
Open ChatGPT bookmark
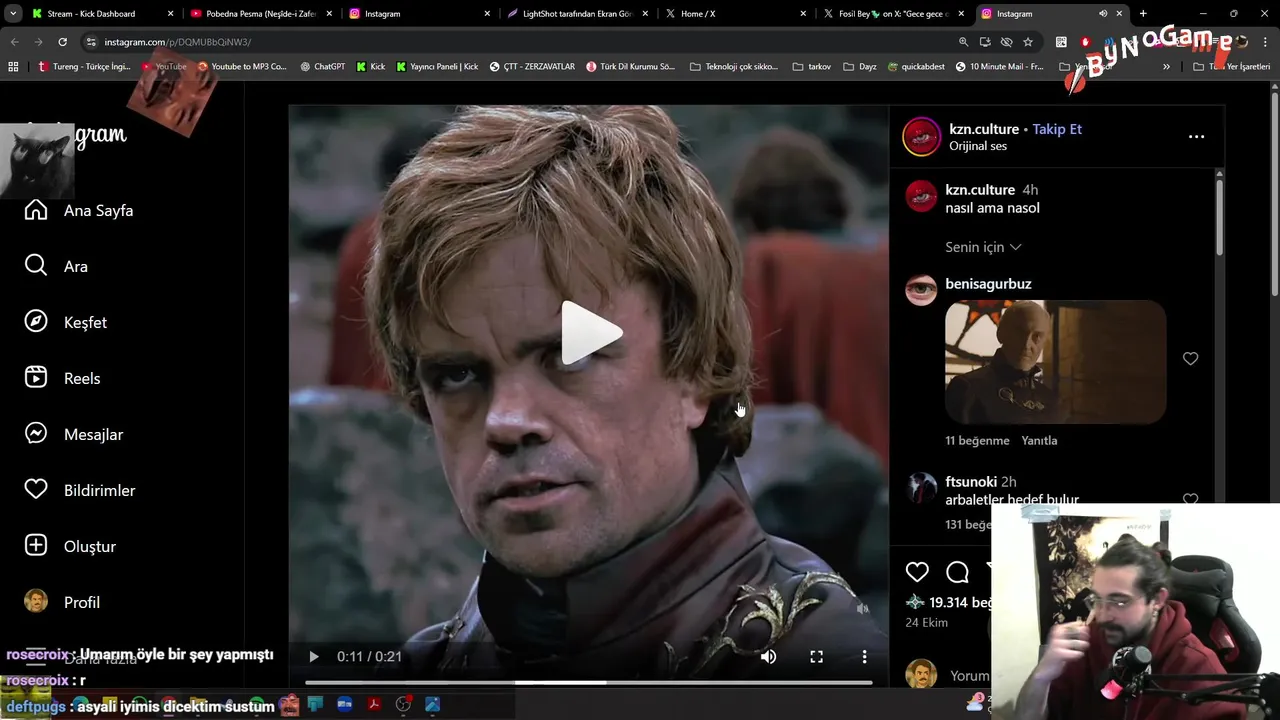click(322, 66)
